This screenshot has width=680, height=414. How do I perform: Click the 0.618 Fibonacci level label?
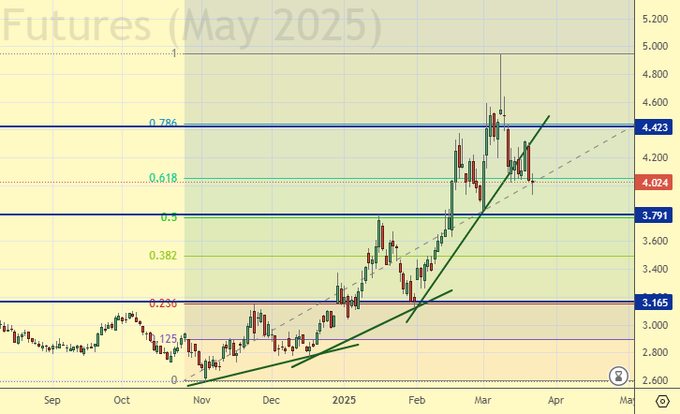[x=163, y=178]
